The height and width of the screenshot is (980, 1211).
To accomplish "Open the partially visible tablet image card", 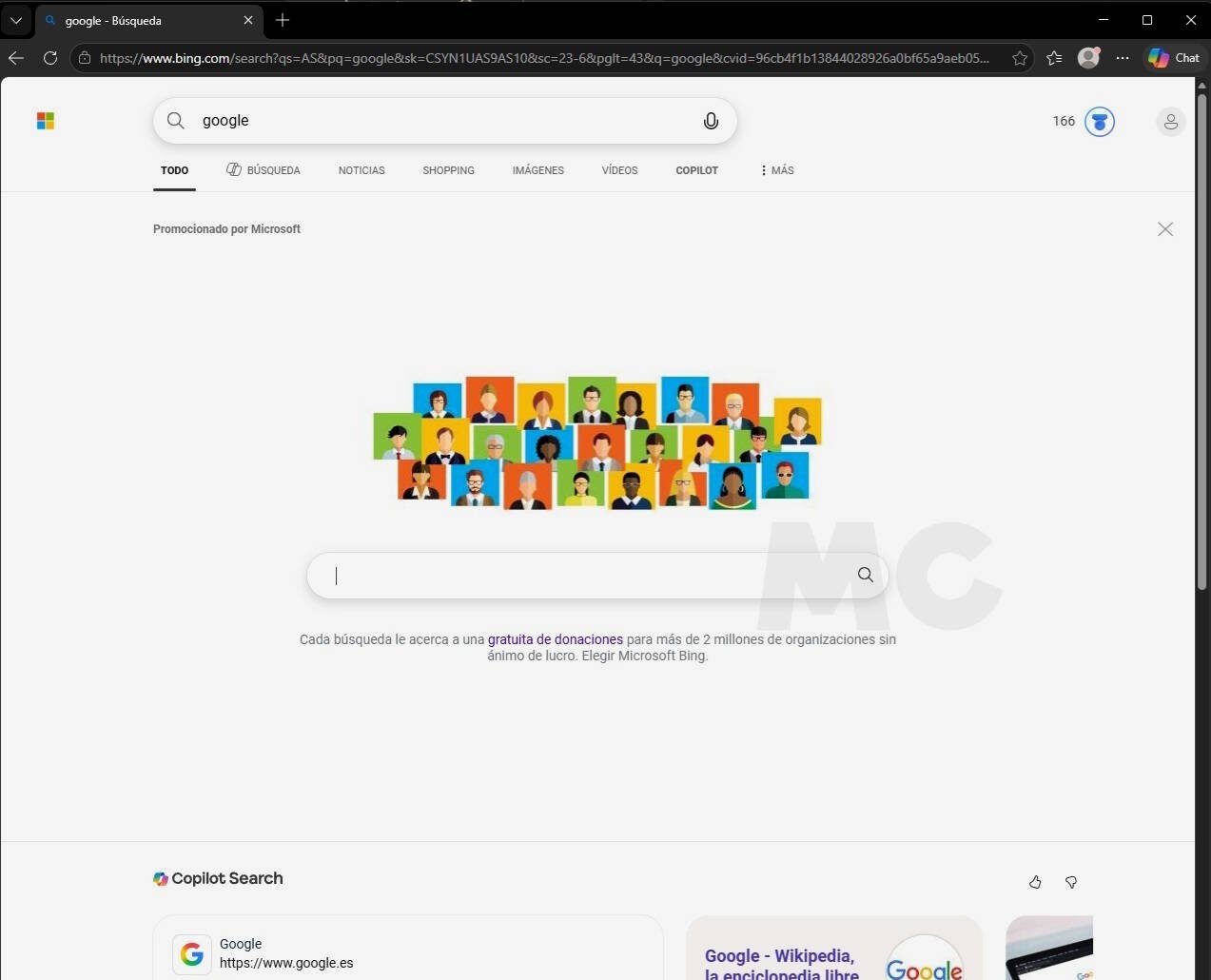I will click(x=1049, y=948).
